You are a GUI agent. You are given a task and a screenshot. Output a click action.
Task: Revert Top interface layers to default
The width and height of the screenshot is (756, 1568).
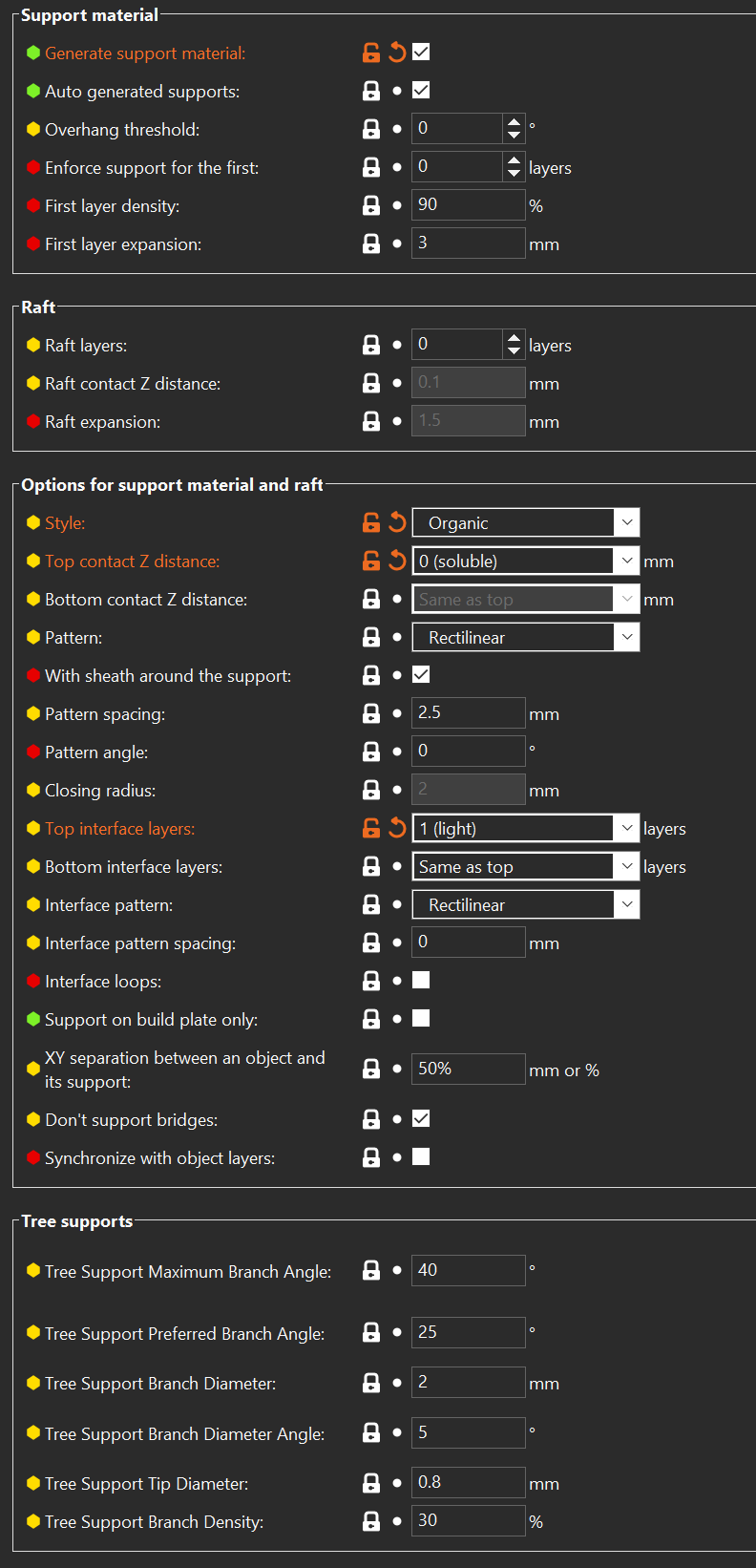click(397, 828)
